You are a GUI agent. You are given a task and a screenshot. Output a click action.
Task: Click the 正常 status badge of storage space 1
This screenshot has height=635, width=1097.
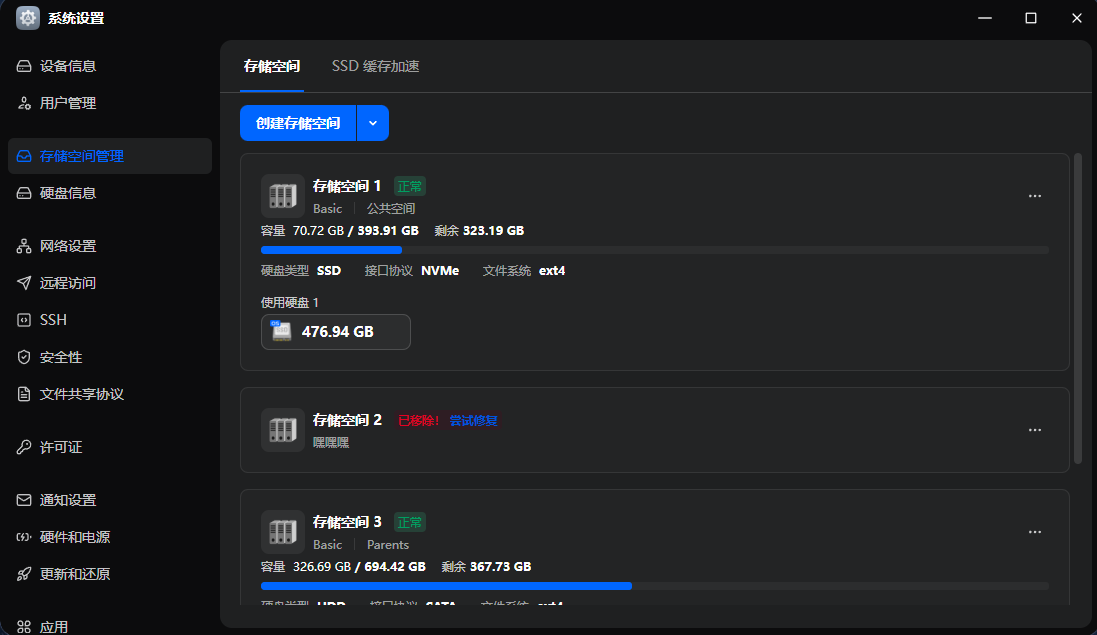click(409, 186)
